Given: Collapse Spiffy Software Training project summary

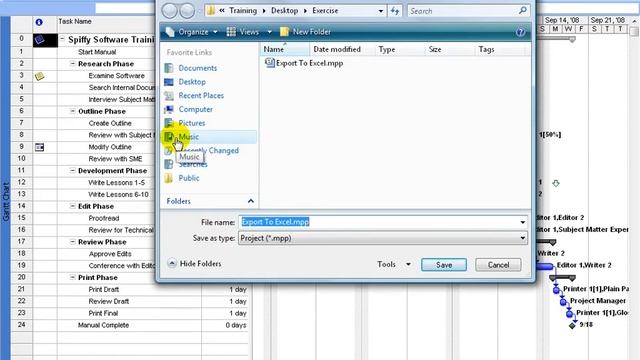Looking at the screenshot, I should click(x=62, y=39).
